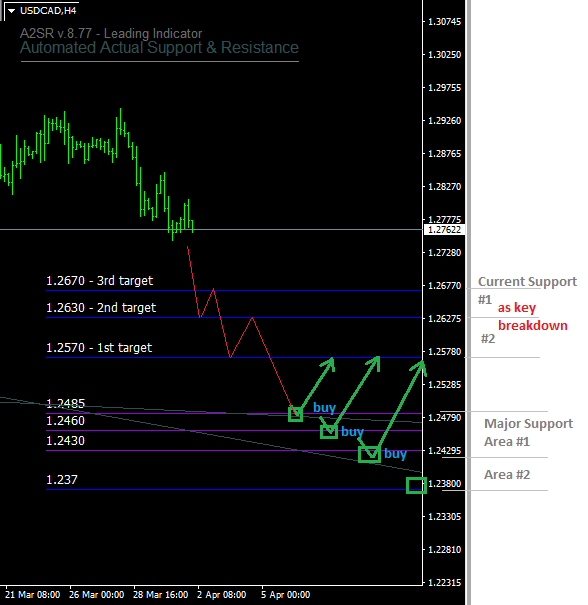Screen dimensions: 588x605
Task: Select the 1.2630 - 2nd target label
Action: 101,308
